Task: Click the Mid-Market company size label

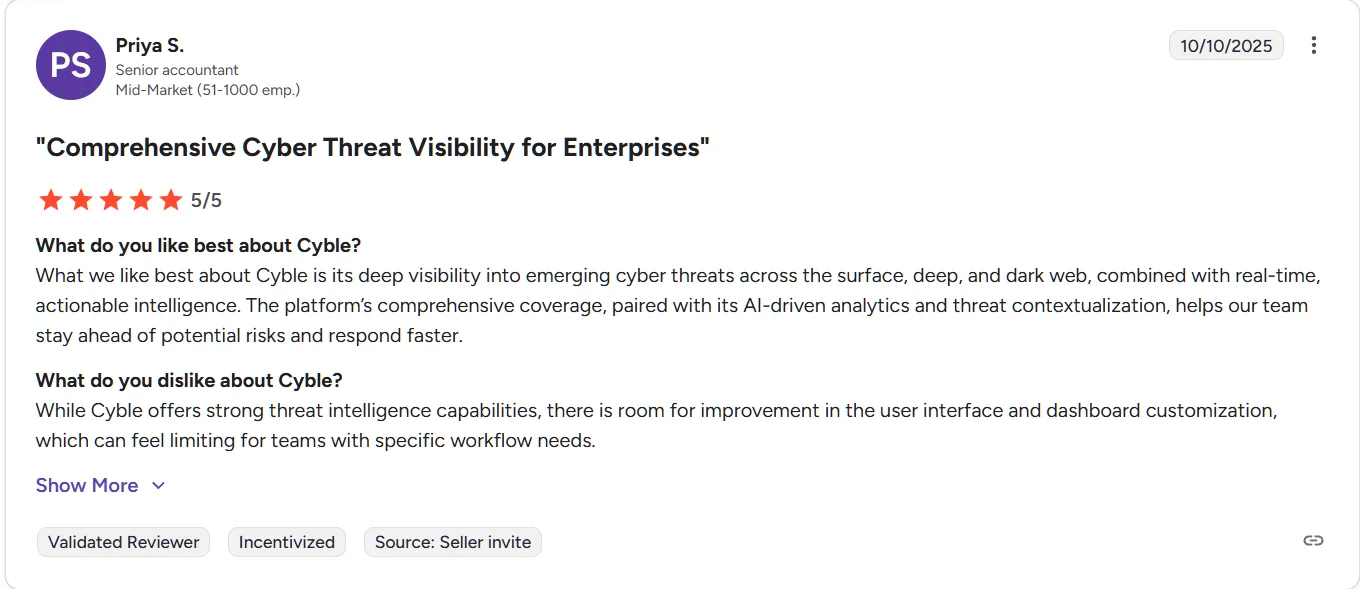Action: point(208,90)
